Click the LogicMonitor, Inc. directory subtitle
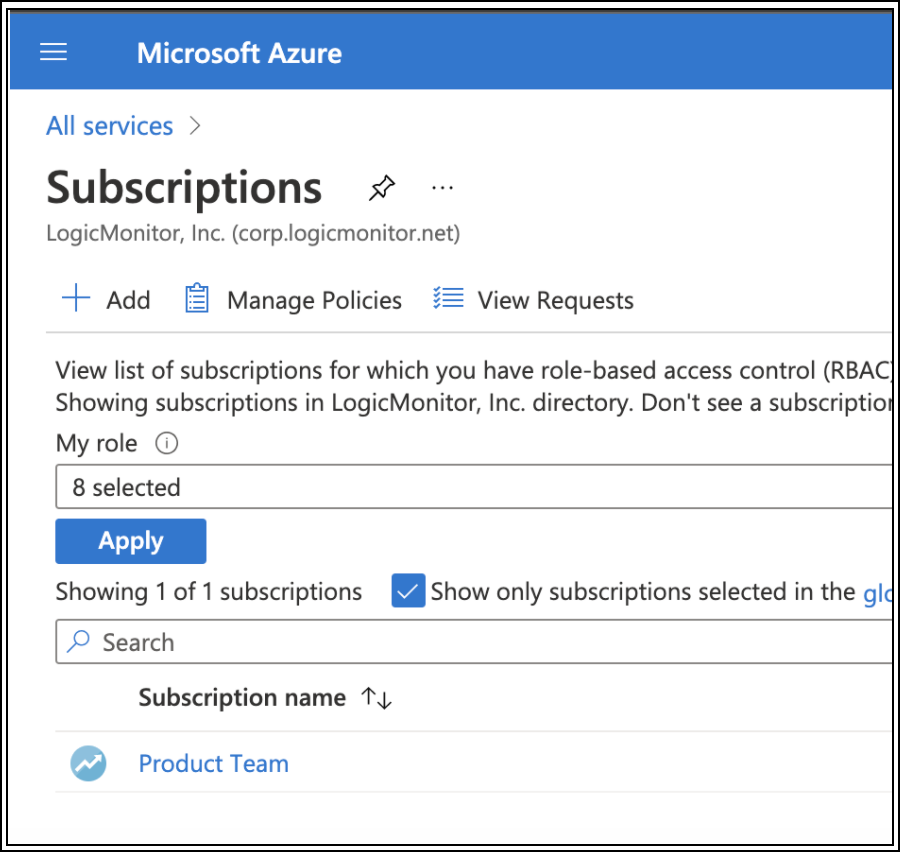900x852 pixels. (253, 233)
